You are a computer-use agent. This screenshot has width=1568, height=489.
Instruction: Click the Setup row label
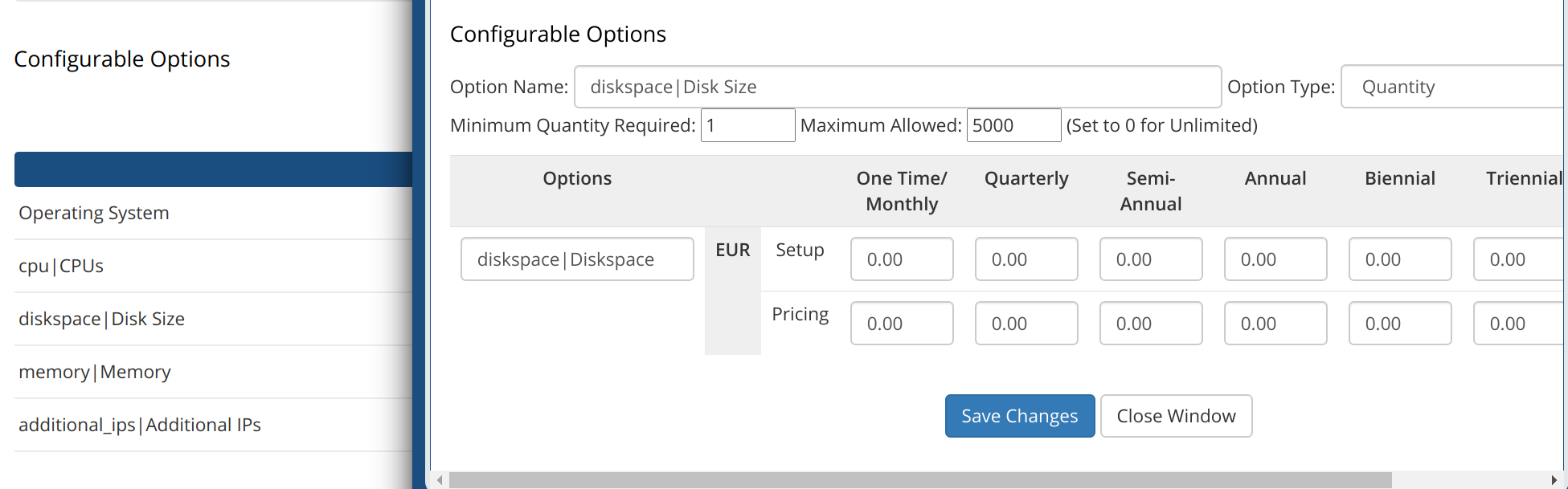pos(800,250)
